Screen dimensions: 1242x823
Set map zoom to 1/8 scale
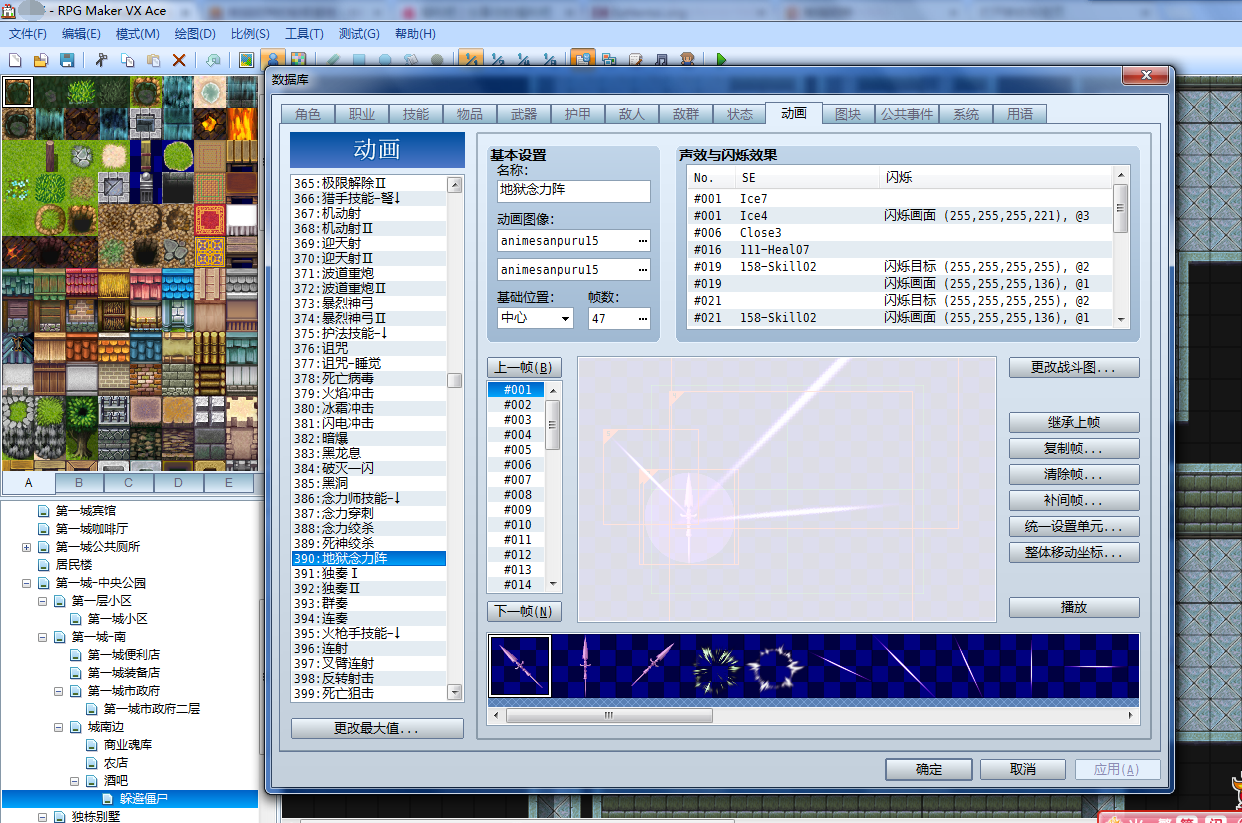[548, 60]
